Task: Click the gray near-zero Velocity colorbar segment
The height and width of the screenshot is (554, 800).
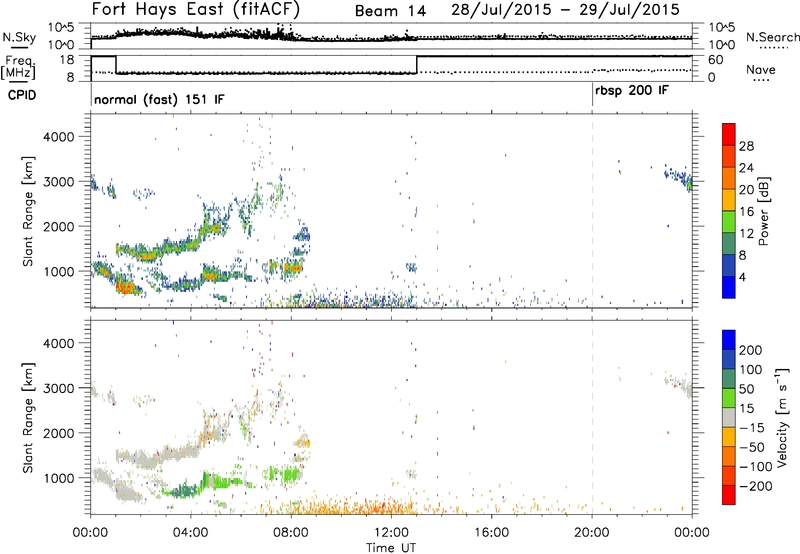Action: (x=729, y=417)
